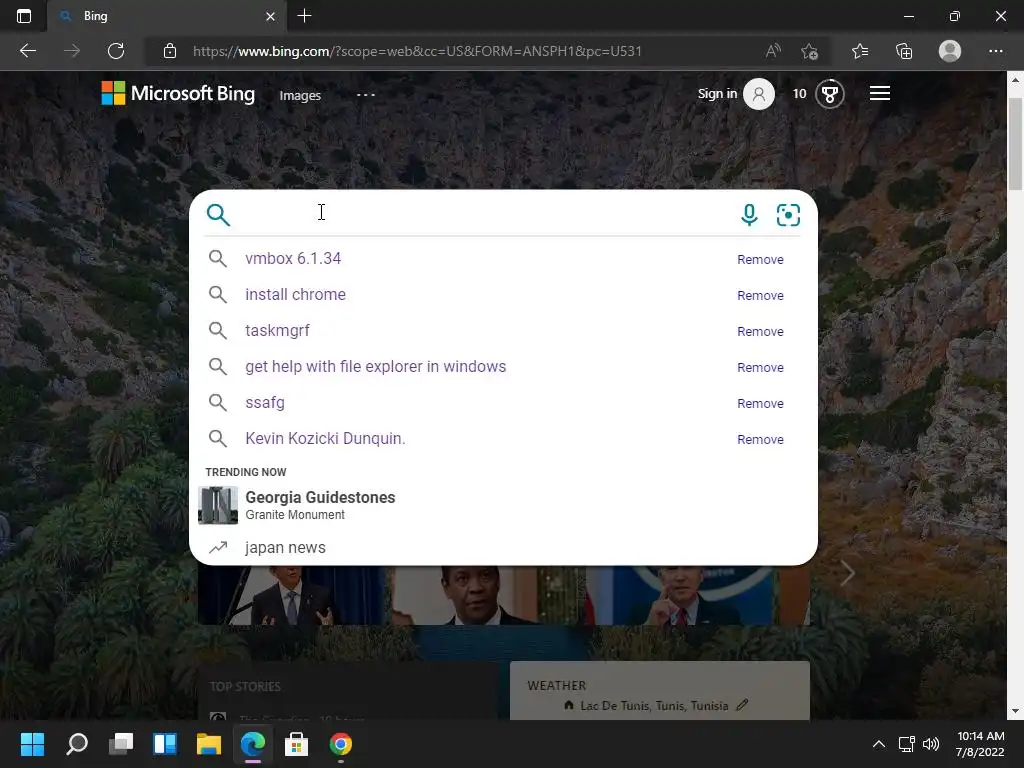Viewport: 1024px width, 768px height.
Task: Click the Sign in avatar icon
Action: click(x=759, y=94)
